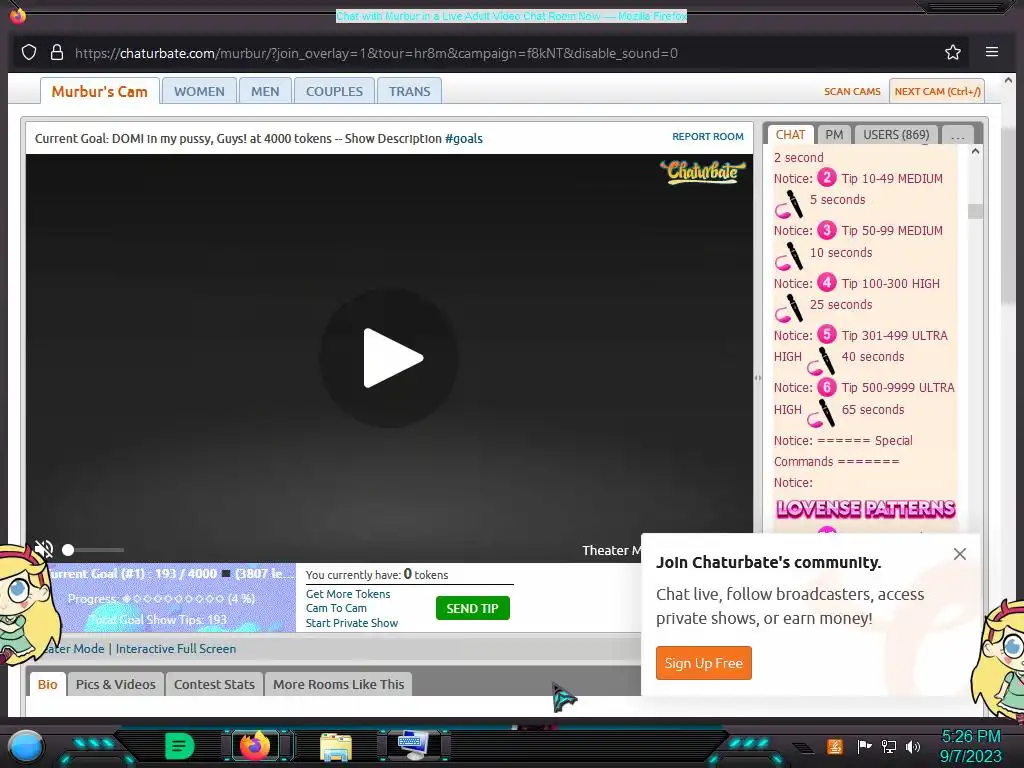This screenshot has height=768, width=1024.
Task: Click the chat panel scroll-up arrow
Action: (x=975, y=152)
